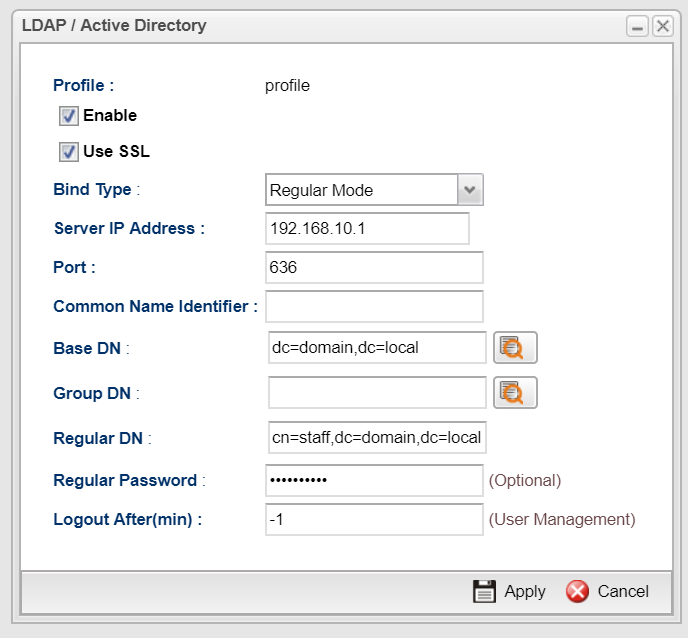The width and height of the screenshot is (688, 638).
Task: Click the 'Profile :' label
Action: 83,86
